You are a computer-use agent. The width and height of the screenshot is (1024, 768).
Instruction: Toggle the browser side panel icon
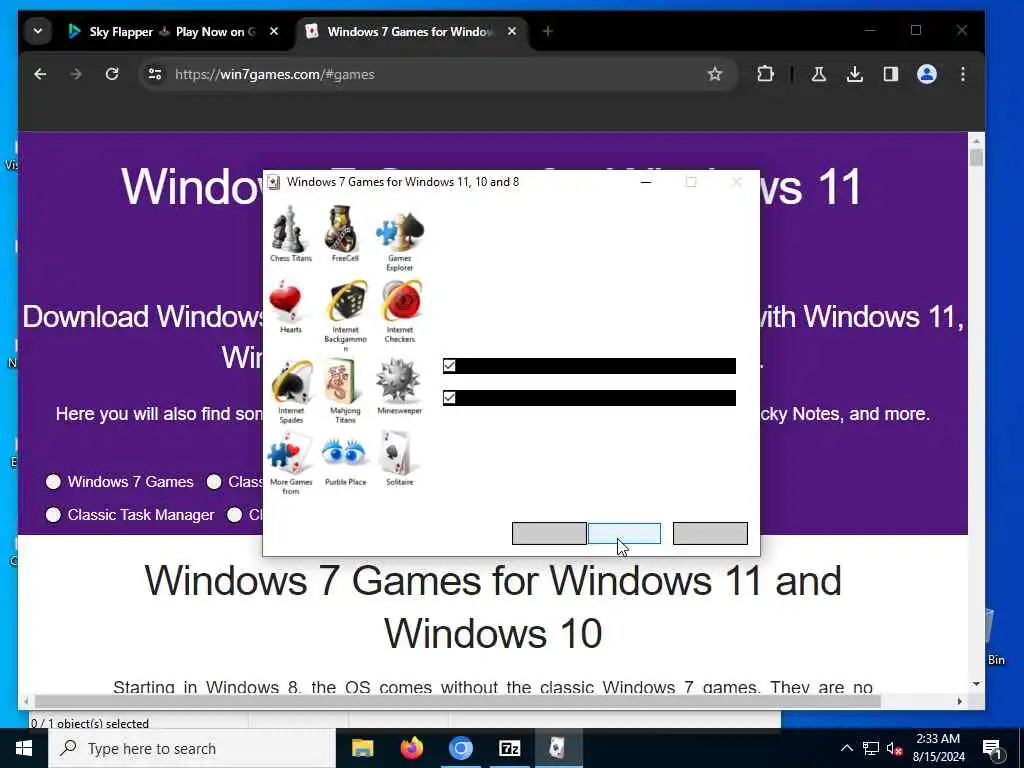[x=891, y=74]
